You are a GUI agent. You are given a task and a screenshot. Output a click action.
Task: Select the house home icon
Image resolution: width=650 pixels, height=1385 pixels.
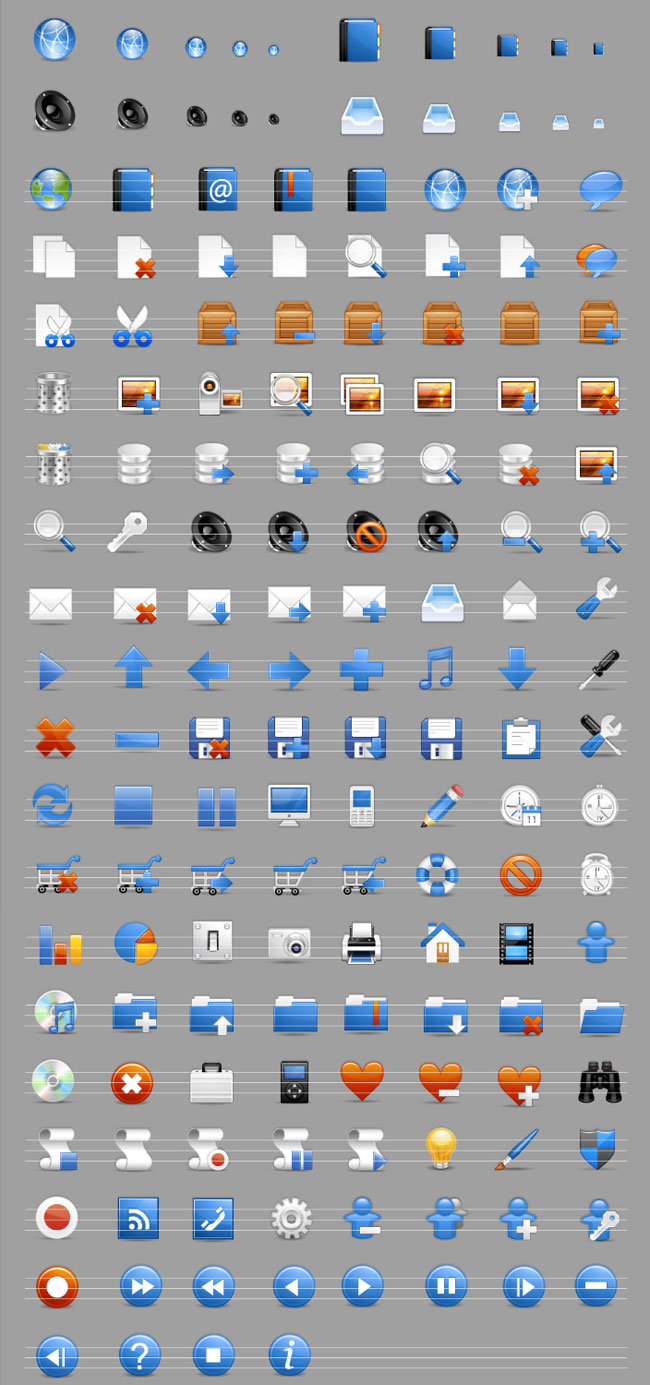click(442, 942)
